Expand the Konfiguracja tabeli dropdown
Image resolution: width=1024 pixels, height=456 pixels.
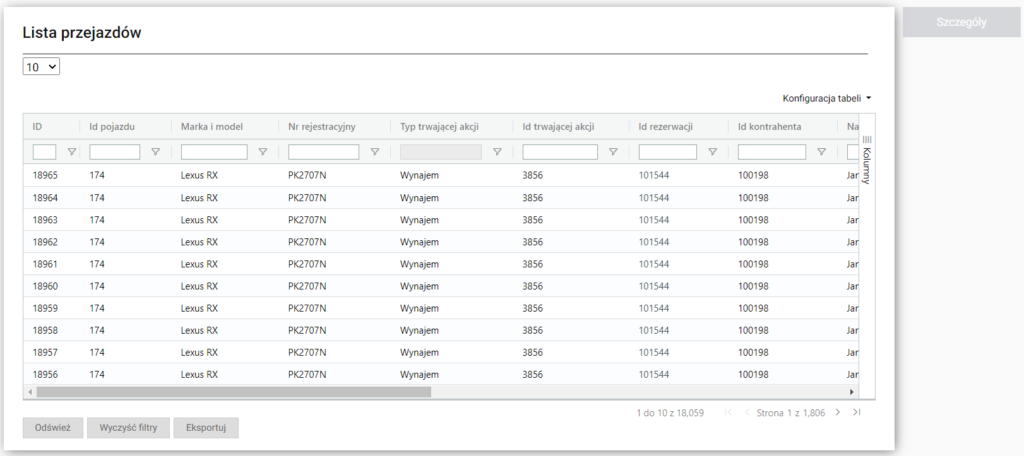point(827,98)
